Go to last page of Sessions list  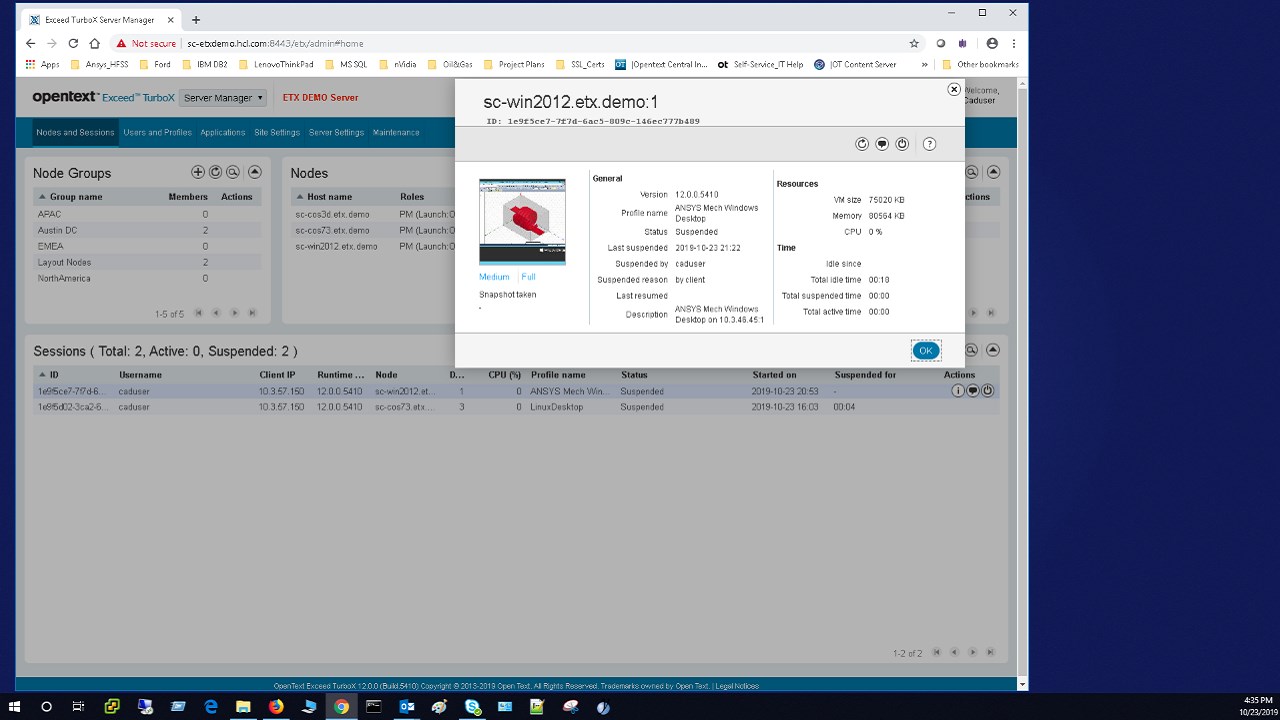tap(990, 652)
